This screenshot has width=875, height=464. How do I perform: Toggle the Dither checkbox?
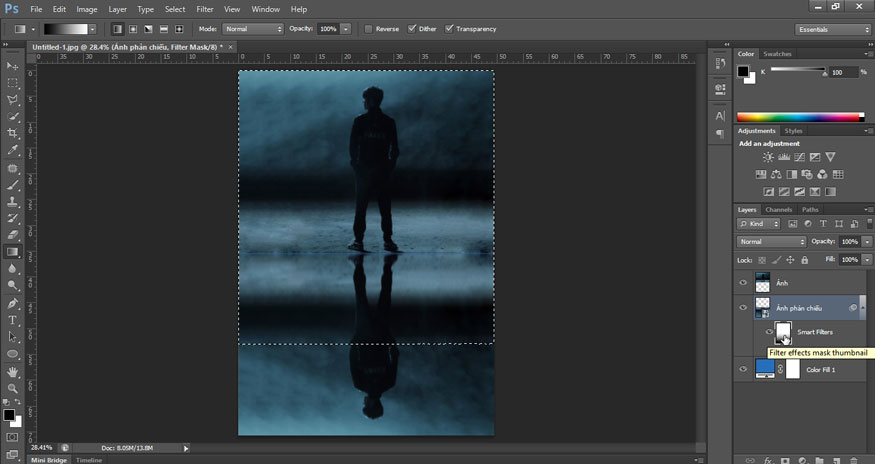(412, 29)
